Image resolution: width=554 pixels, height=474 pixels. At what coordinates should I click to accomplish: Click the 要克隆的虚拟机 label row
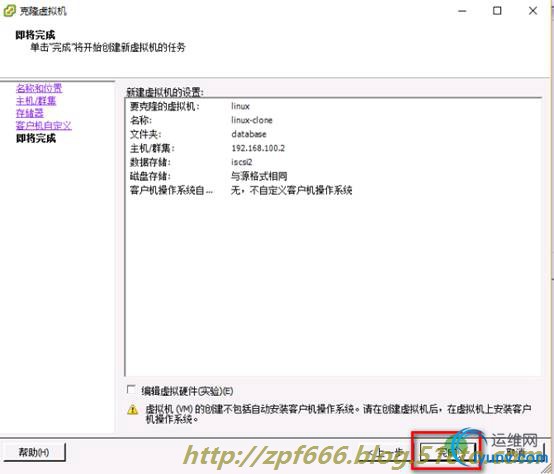[x=165, y=106]
